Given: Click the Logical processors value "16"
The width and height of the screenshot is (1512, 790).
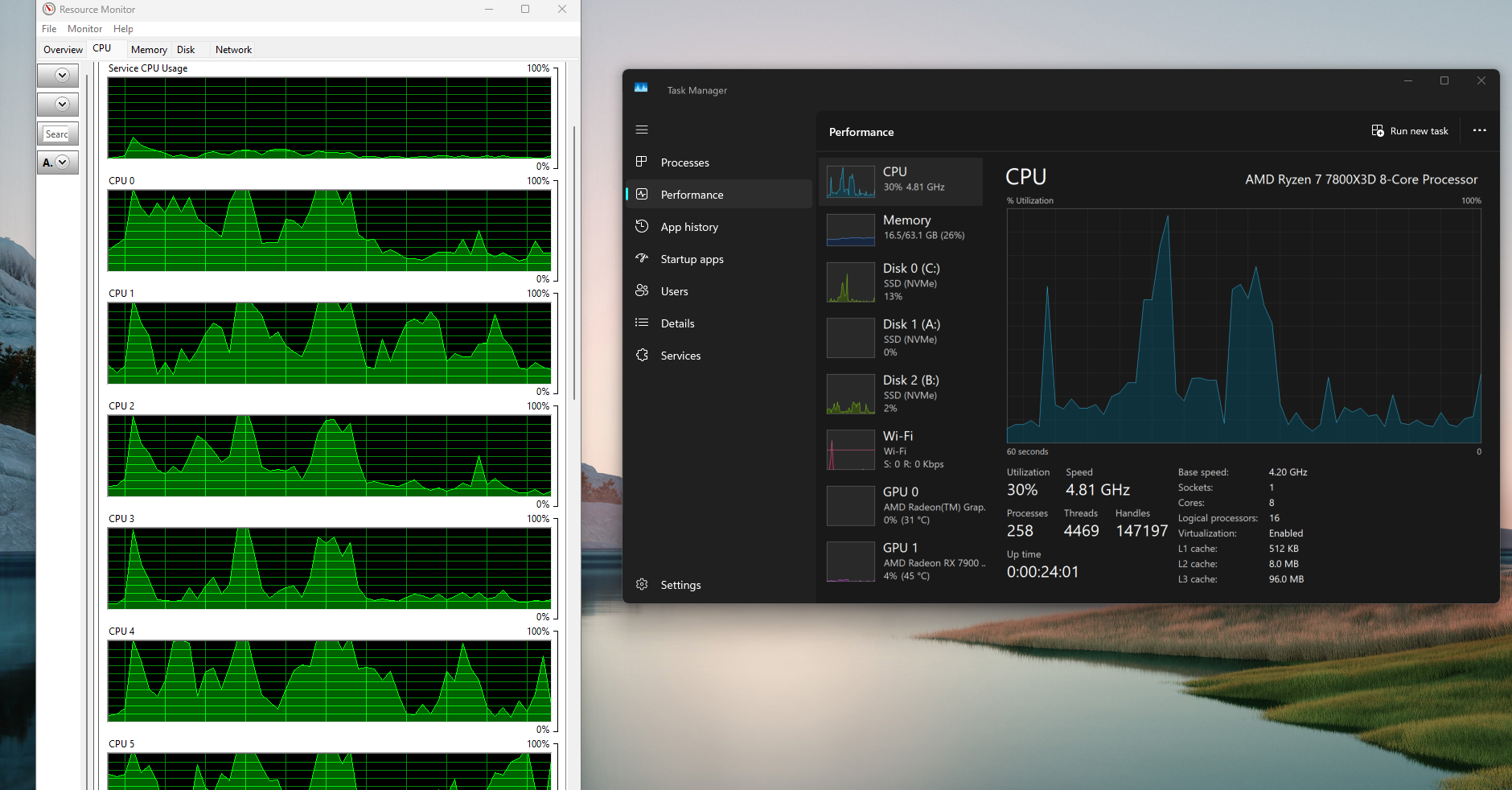Looking at the screenshot, I should [x=1274, y=518].
